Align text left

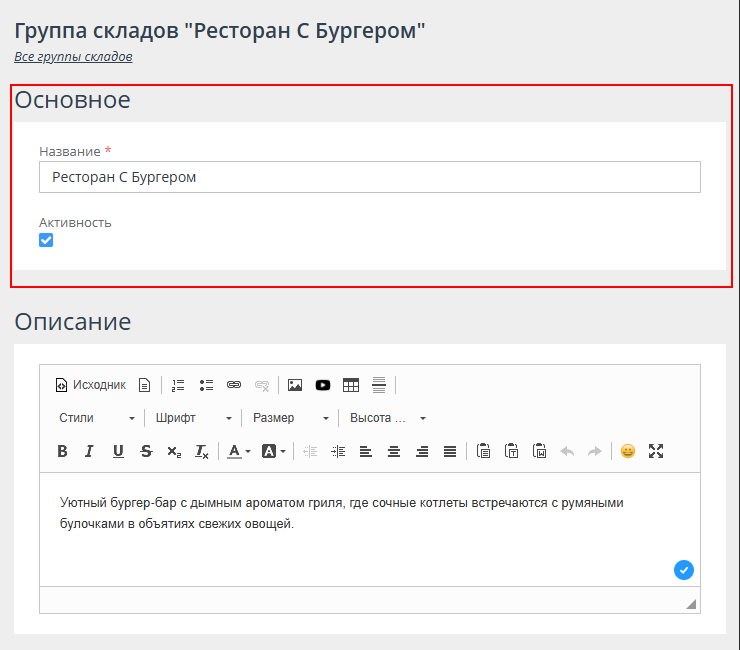pos(366,452)
